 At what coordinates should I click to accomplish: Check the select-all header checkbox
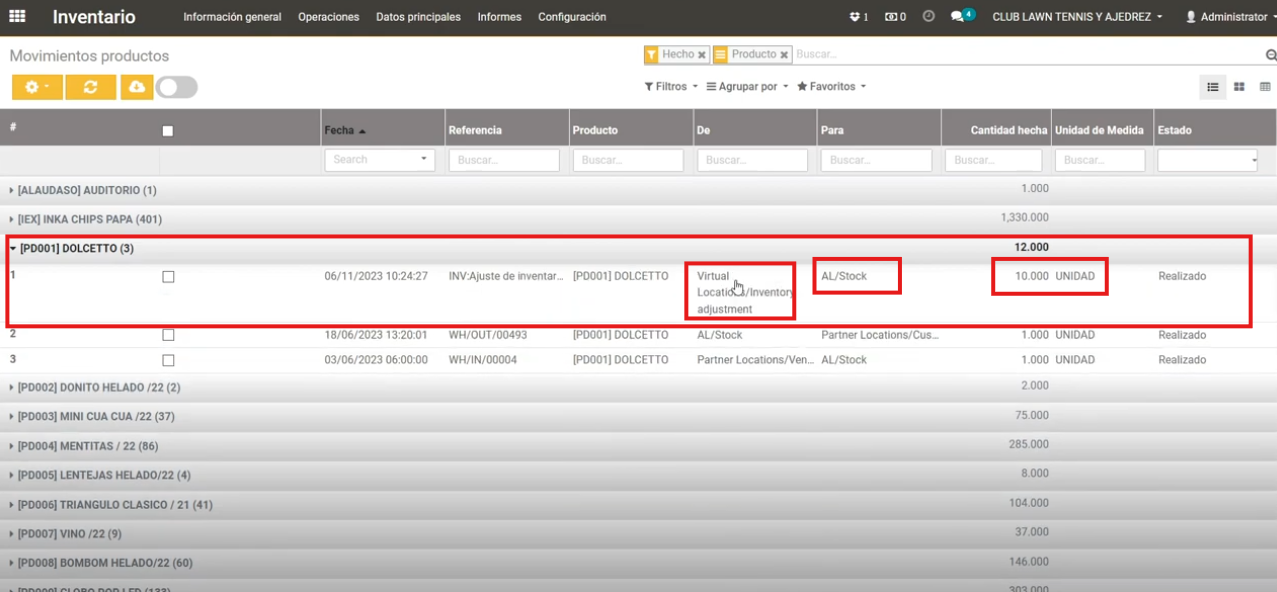point(168,131)
